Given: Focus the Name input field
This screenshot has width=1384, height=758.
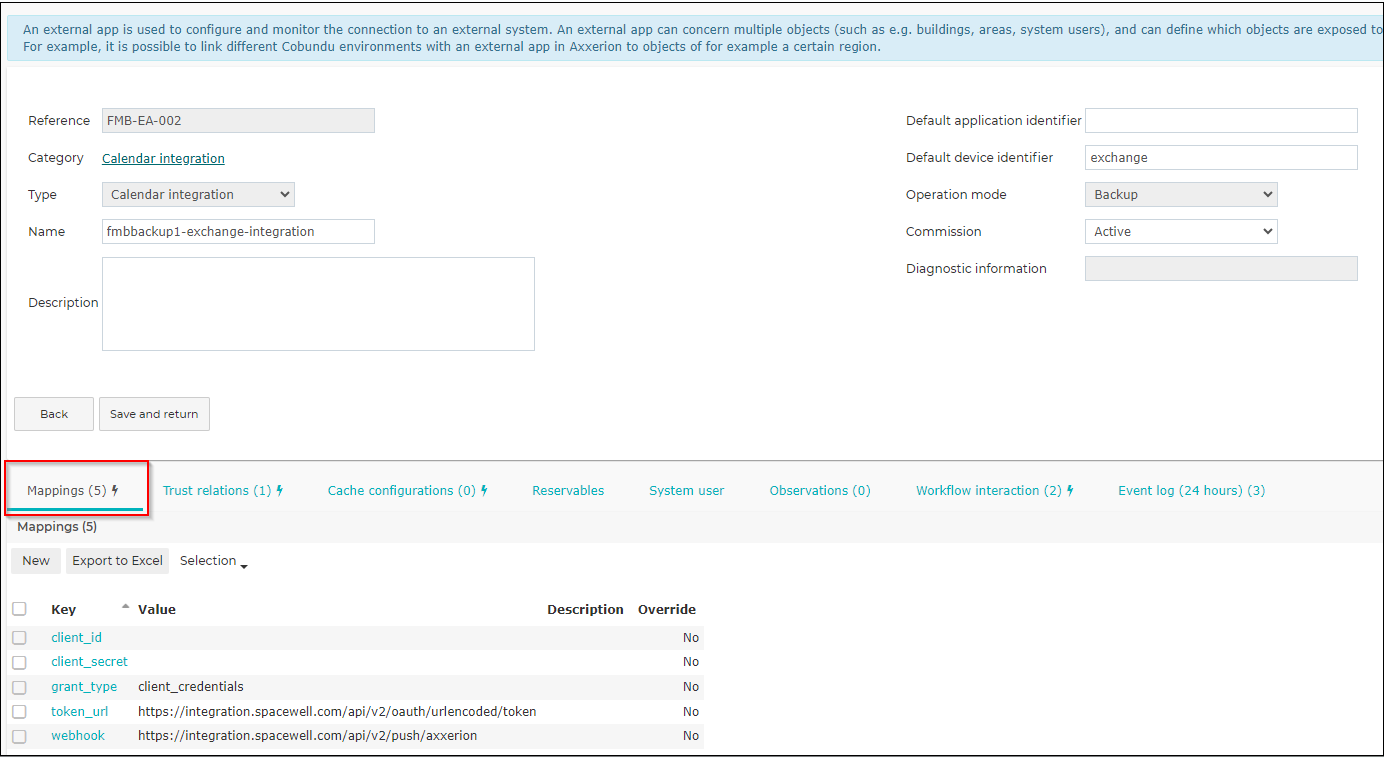Looking at the screenshot, I should tap(238, 231).
